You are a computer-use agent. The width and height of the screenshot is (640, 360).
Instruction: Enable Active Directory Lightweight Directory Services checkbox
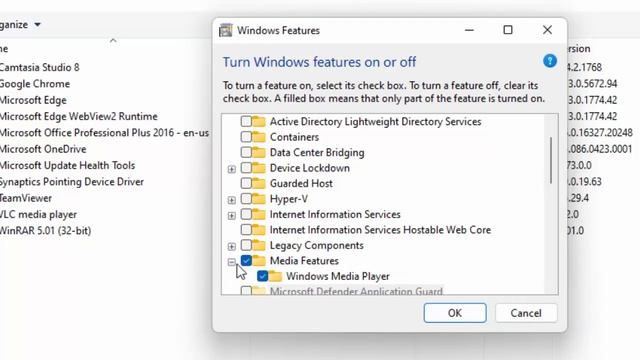point(246,121)
